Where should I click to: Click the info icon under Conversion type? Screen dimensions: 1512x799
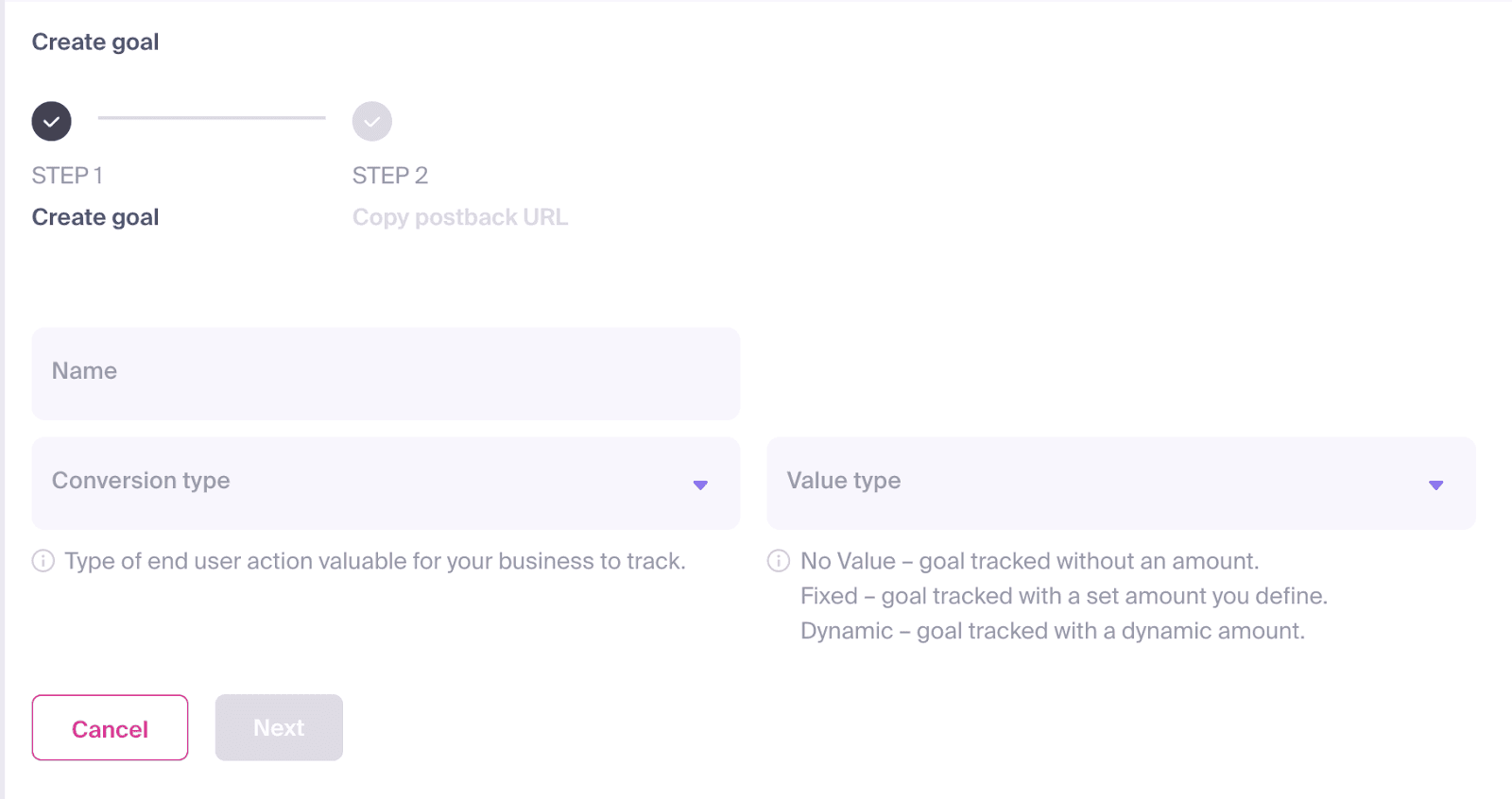pos(43,561)
